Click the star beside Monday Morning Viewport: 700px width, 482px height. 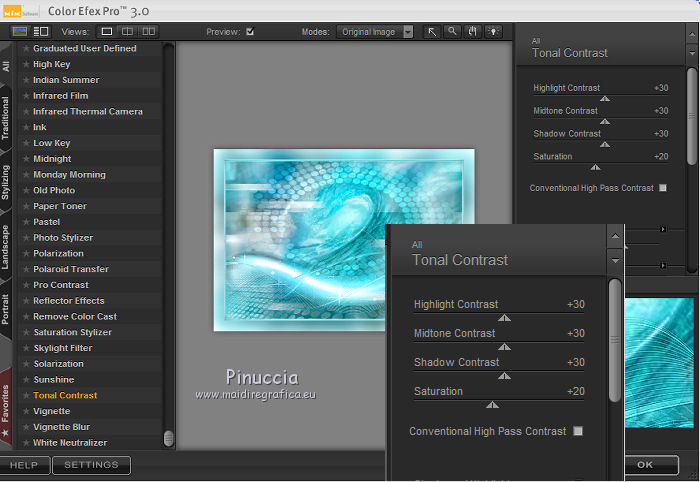coord(26,175)
